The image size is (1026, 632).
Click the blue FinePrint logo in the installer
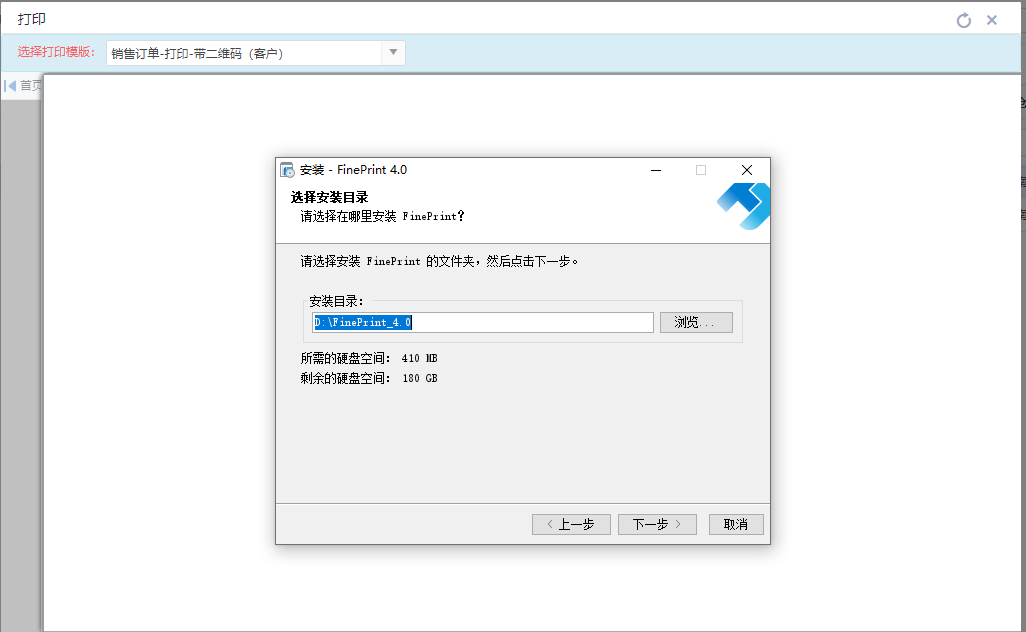[743, 206]
